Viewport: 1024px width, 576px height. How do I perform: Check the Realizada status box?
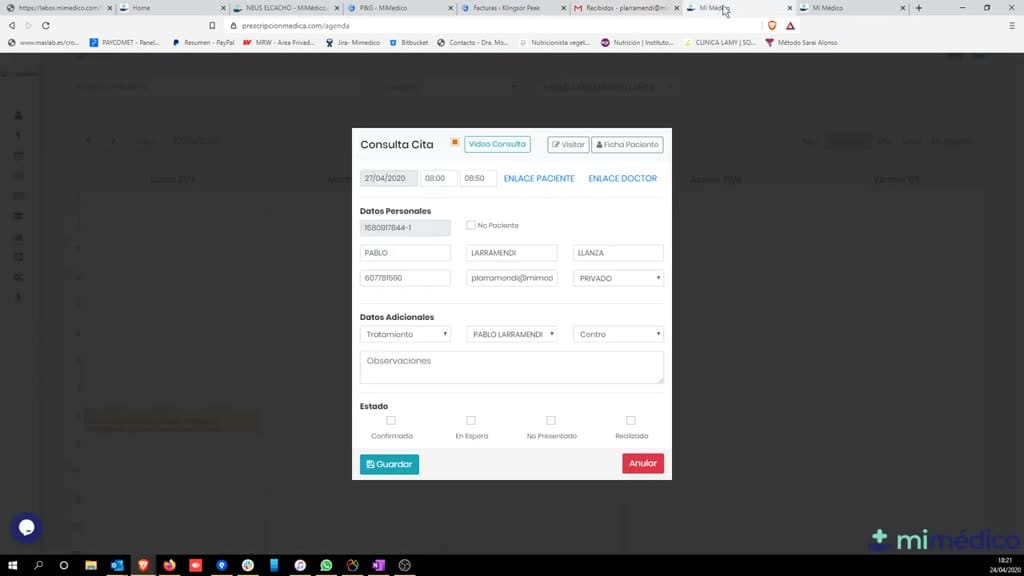631,421
